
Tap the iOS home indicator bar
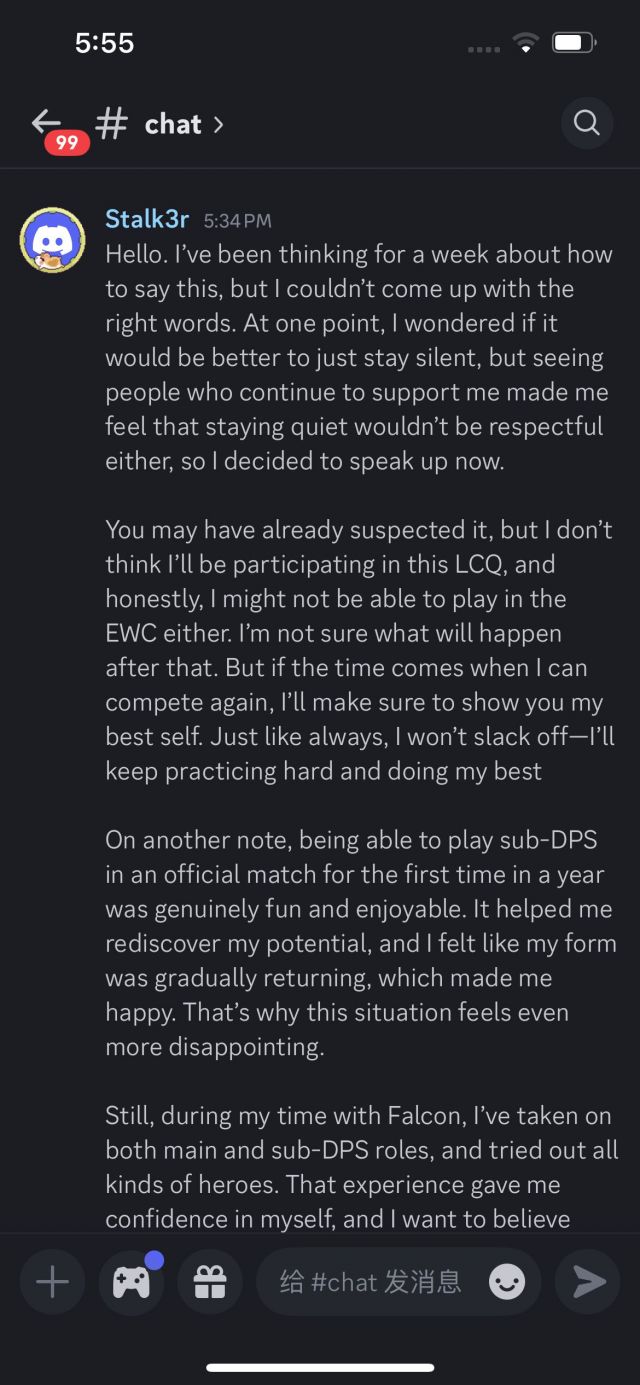pyautogui.click(x=320, y=1367)
